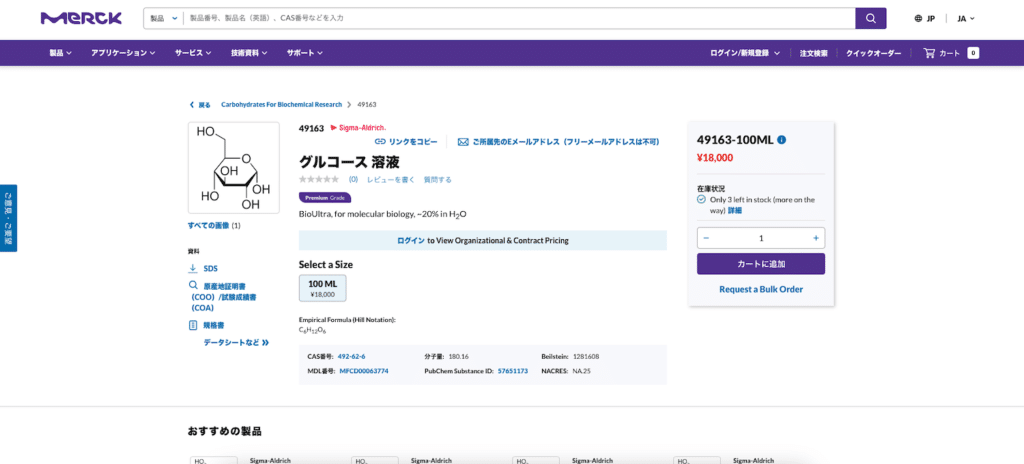
Task: Increase quantity with plus button
Action: coord(815,238)
